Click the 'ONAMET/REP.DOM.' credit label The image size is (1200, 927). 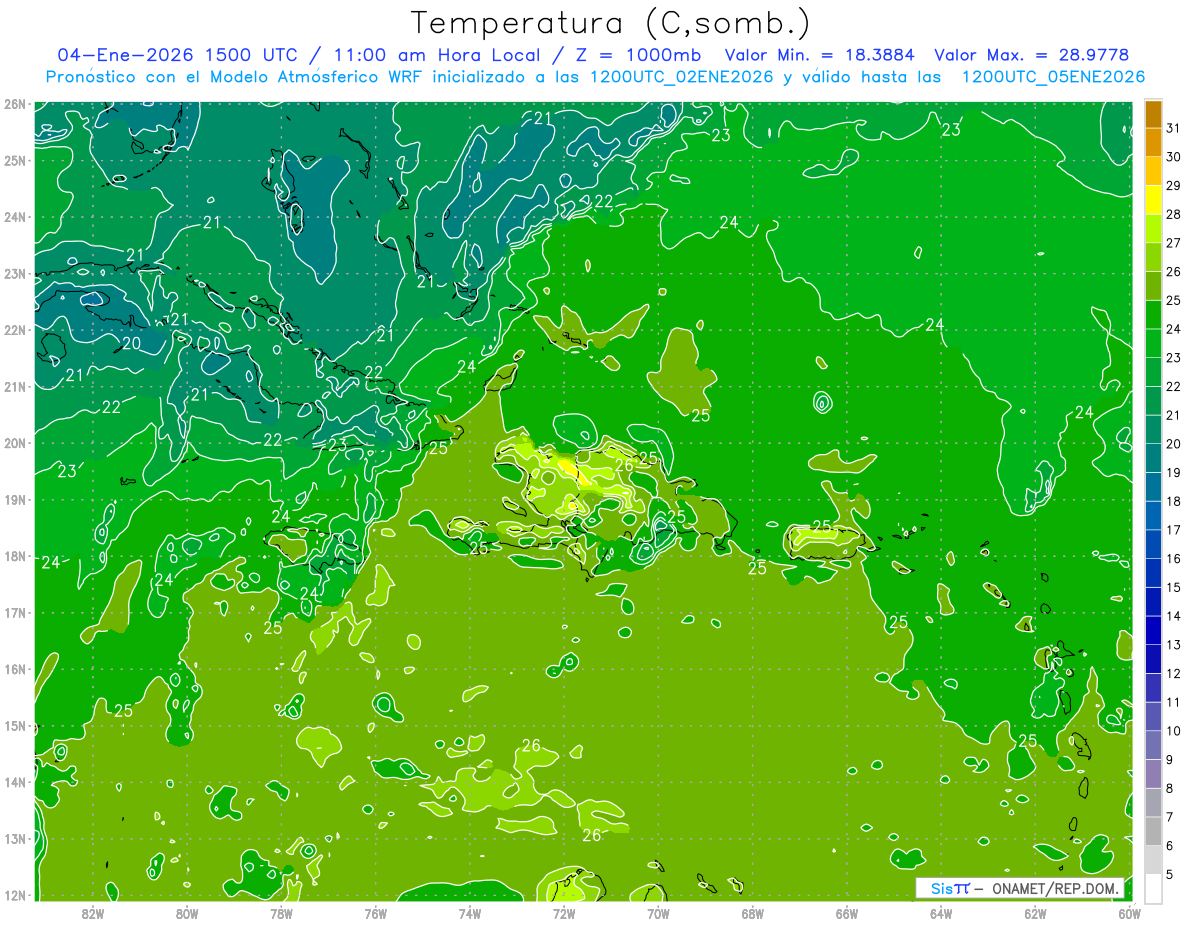tap(1056, 888)
